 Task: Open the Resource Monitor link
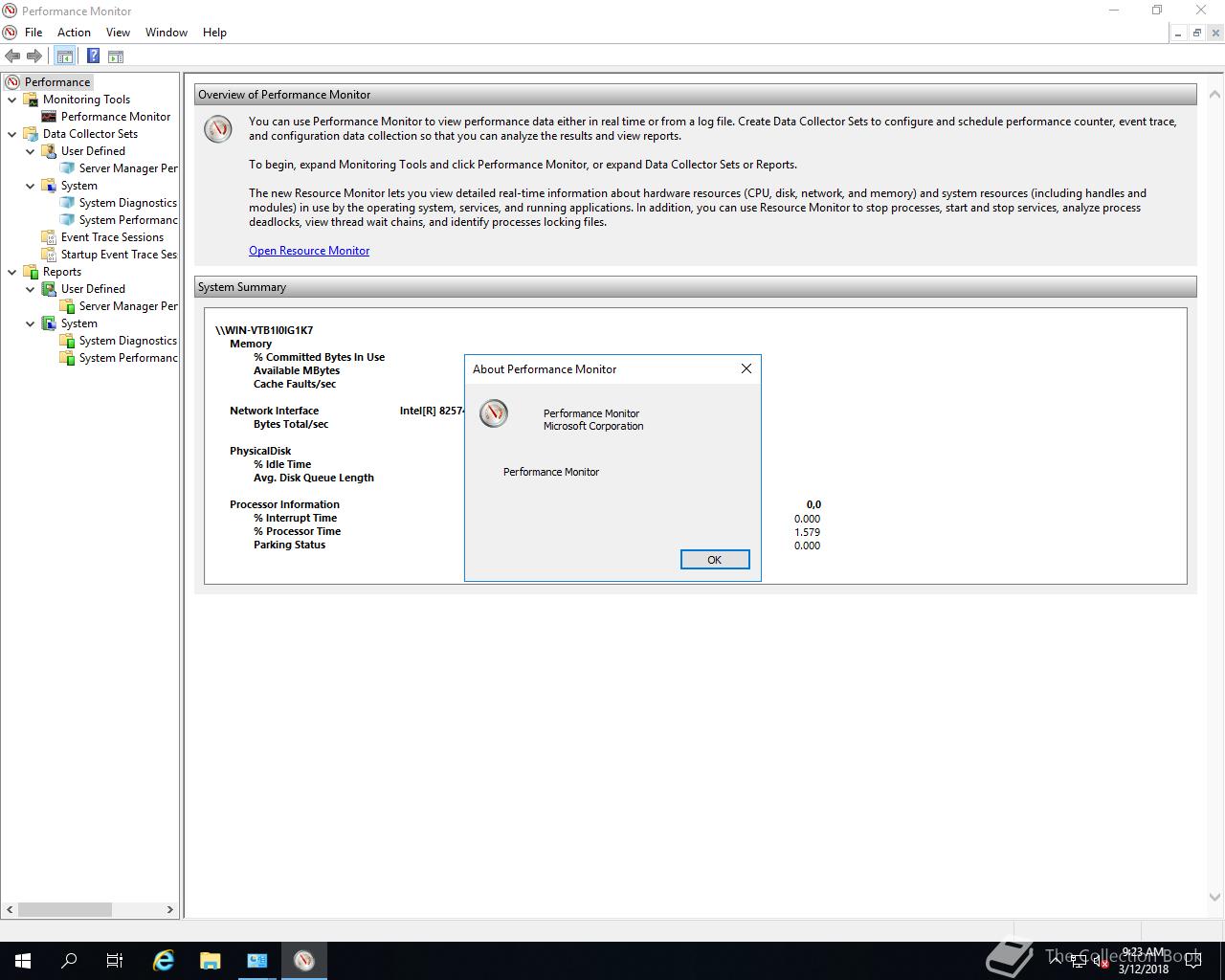(309, 251)
